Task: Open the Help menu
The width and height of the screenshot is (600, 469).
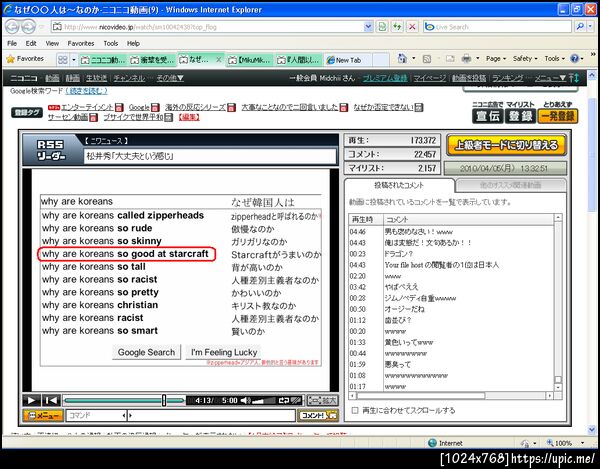Action: tap(133, 43)
